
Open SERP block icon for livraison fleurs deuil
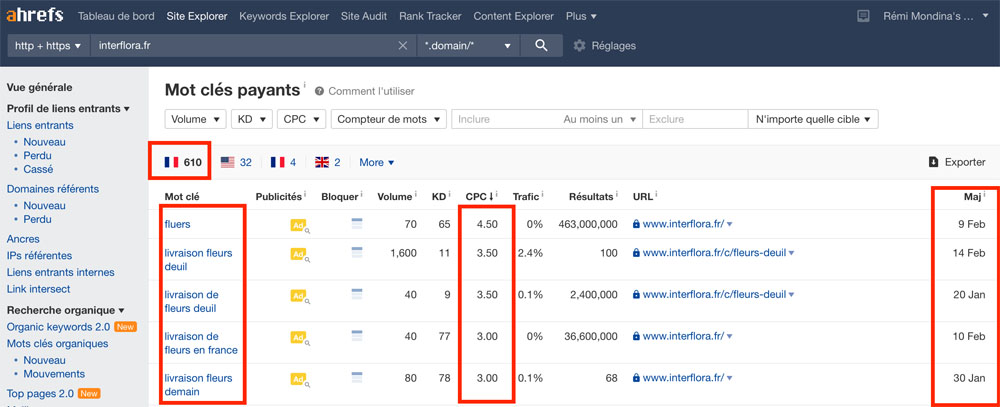pos(357,253)
